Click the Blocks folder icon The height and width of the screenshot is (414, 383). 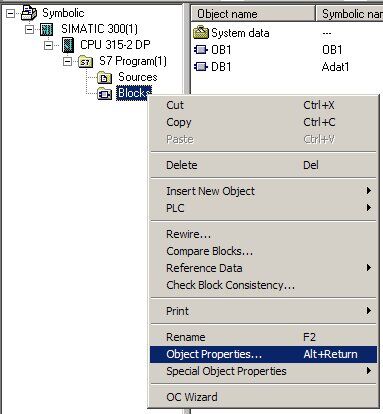pyautogui.click(x=104, y=94)
